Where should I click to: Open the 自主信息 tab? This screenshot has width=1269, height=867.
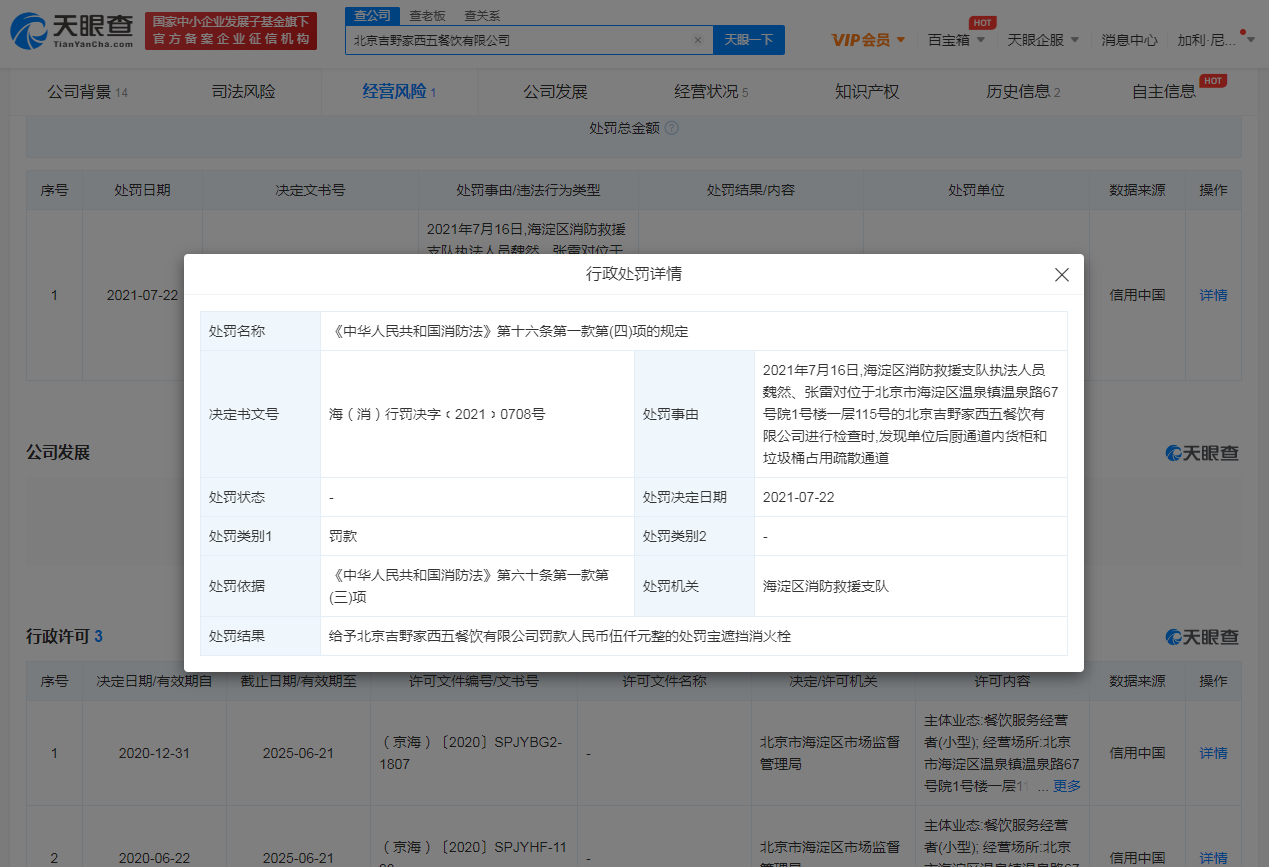tap(1164, 92)
